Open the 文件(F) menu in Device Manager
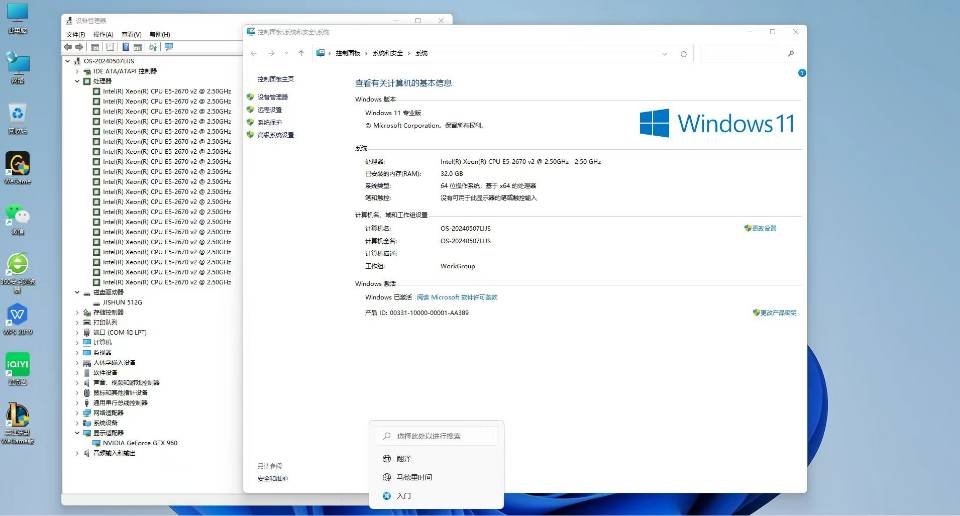The height and width of the screenshot is (516, 960). coord(74,33)
